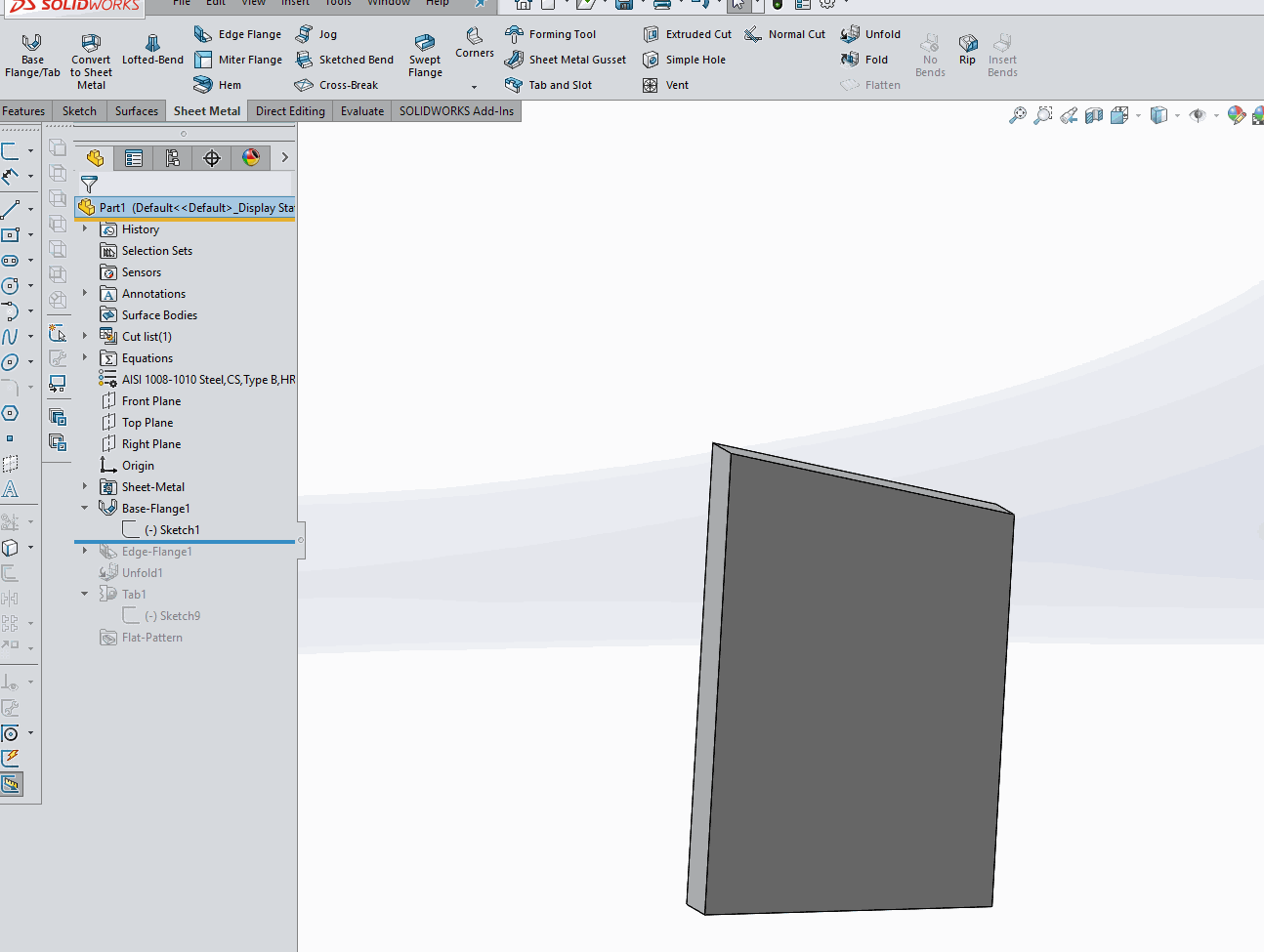
Task: Select the Rip tool
Action: [967, 50]
